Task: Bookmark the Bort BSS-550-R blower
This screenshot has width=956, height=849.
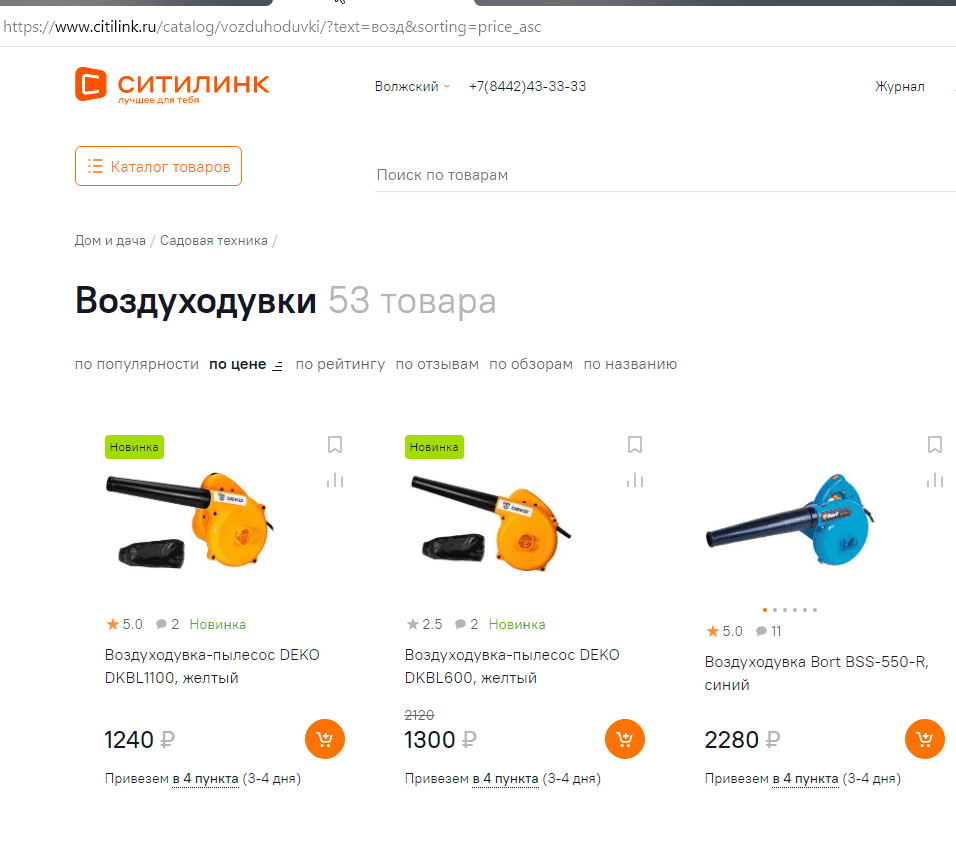Action: pyautogui.click(x=935, y=445)
